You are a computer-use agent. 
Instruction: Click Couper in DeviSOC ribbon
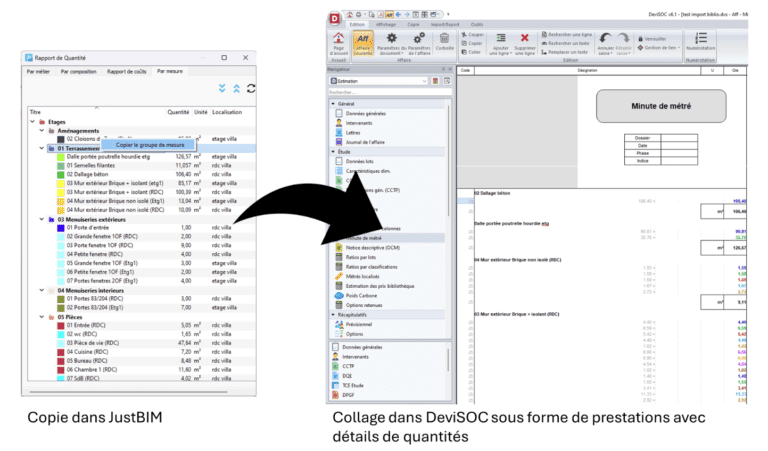point(473,35)
